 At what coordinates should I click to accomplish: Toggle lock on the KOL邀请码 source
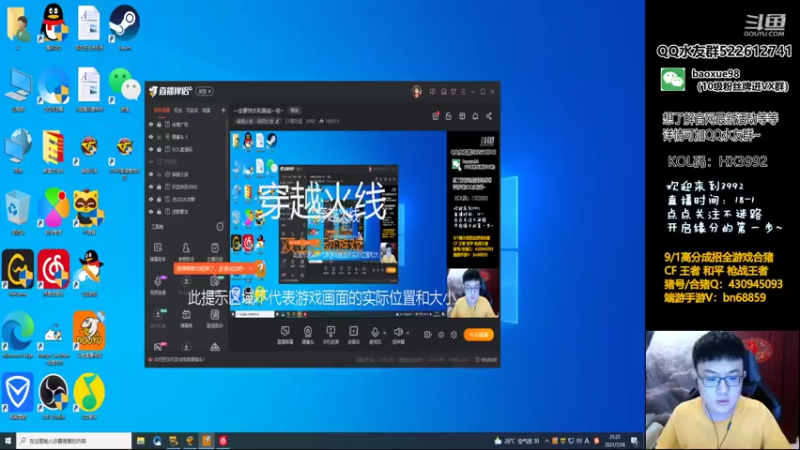(x=159, y=149)
